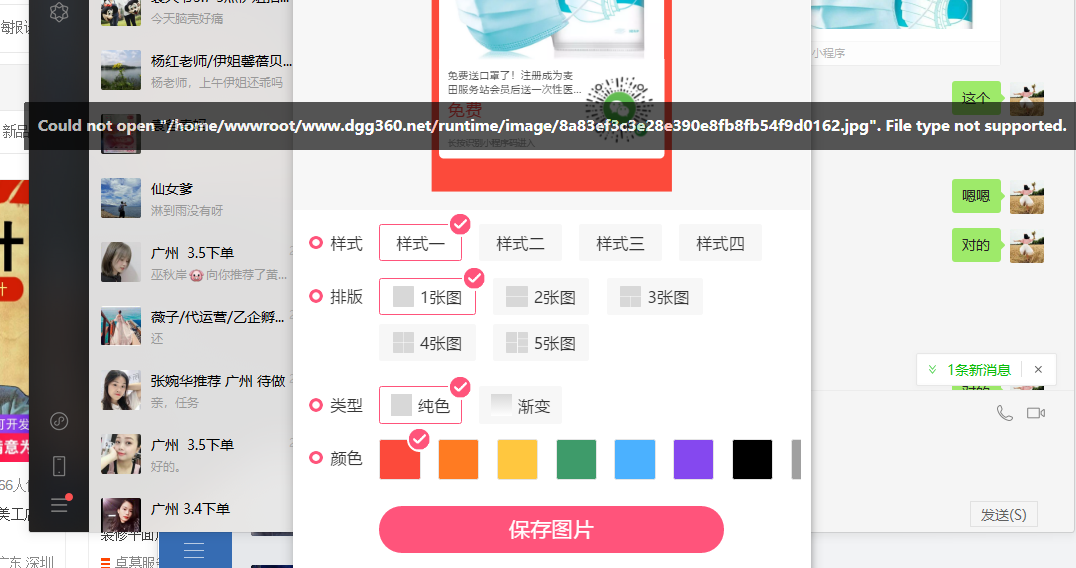Choose the 3张图 layout
This screenshot has width=1076, height=568.
[x=655, y=297]
